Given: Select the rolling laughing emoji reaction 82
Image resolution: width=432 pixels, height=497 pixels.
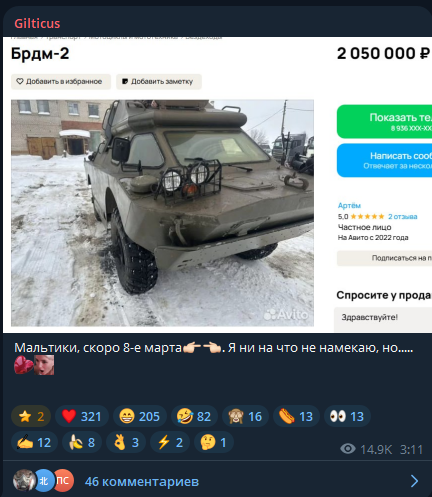Looking at the screenshot, I should (x=194, y=416).
